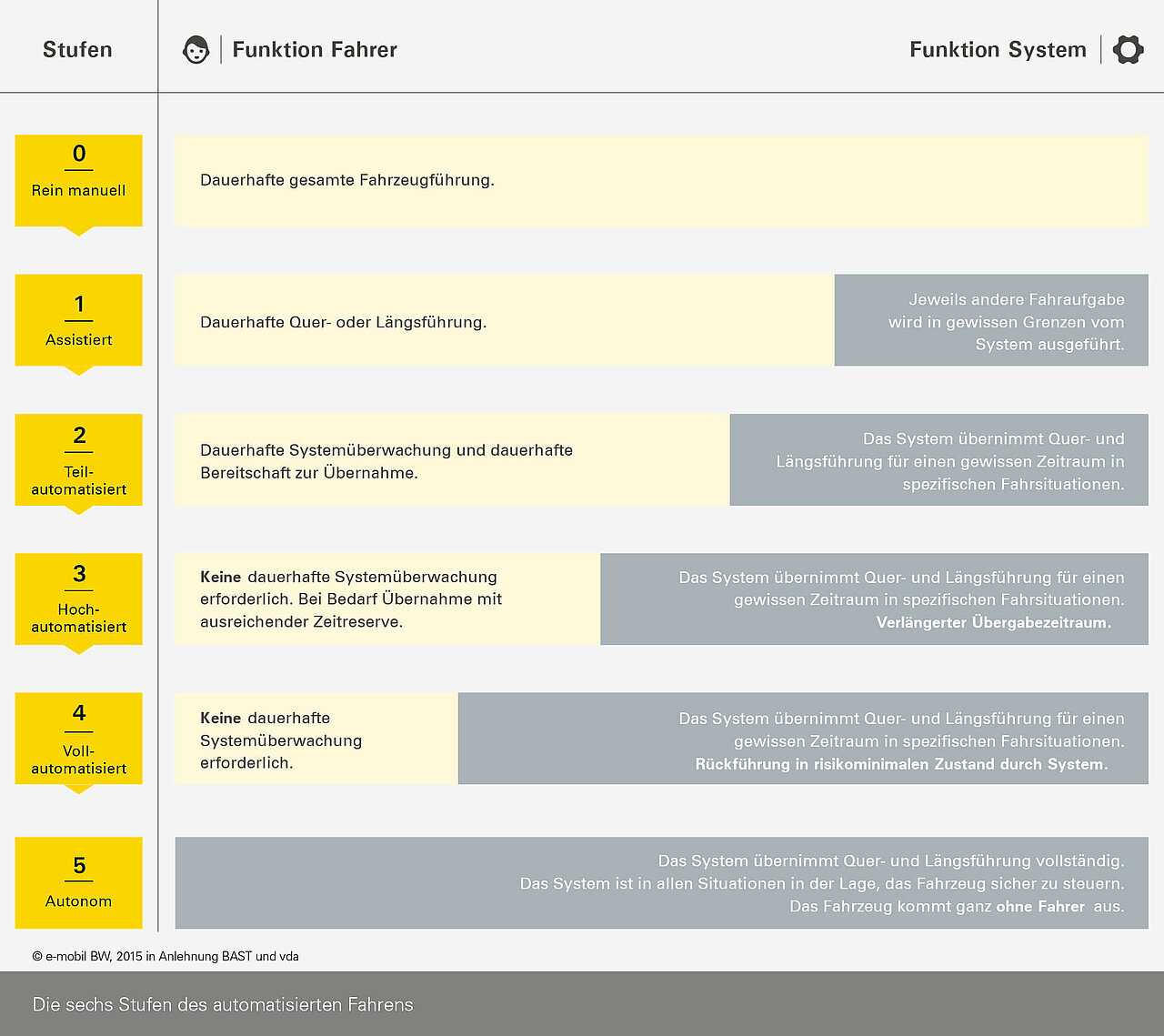Click the Dauerhafte Systemüberwachung driver text
Screen dimensions: 1164x1036
[386, 461]
